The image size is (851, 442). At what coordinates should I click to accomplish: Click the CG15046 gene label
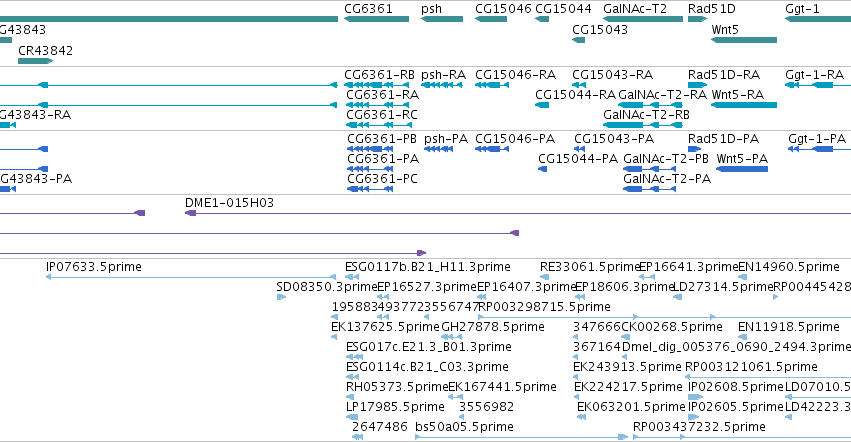click(503, 9)
